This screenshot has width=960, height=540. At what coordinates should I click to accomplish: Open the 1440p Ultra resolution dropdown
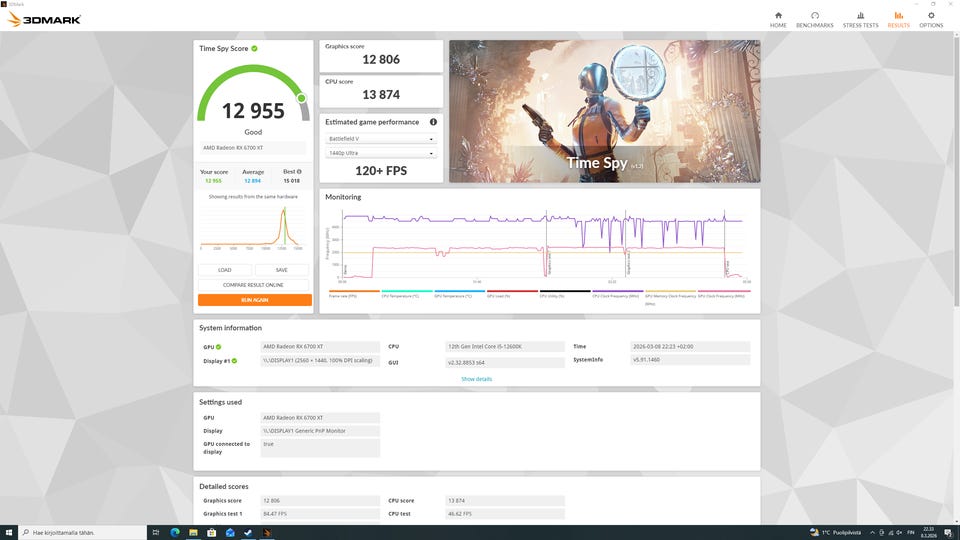point(381,153)
